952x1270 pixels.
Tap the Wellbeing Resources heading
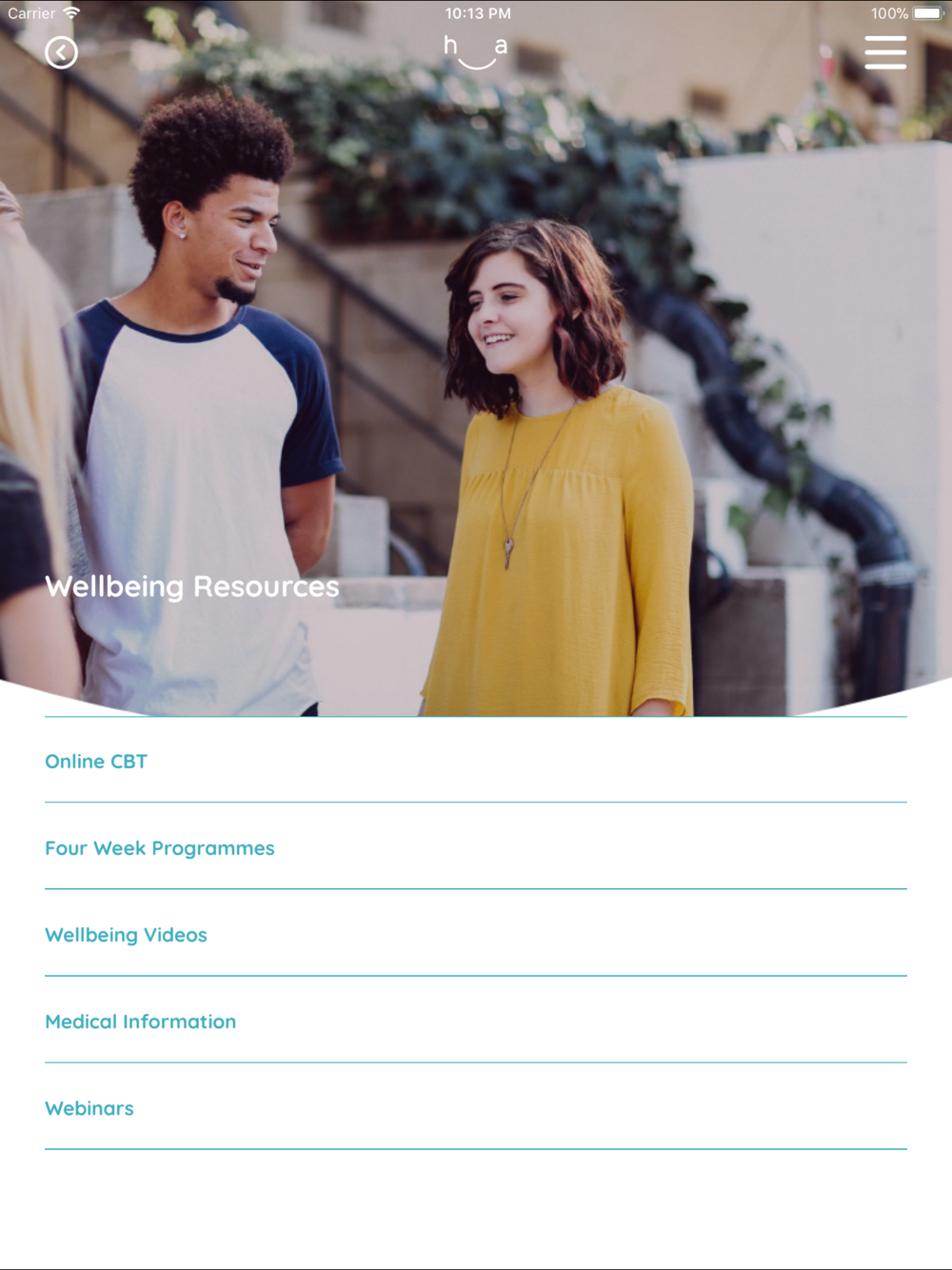192,586
